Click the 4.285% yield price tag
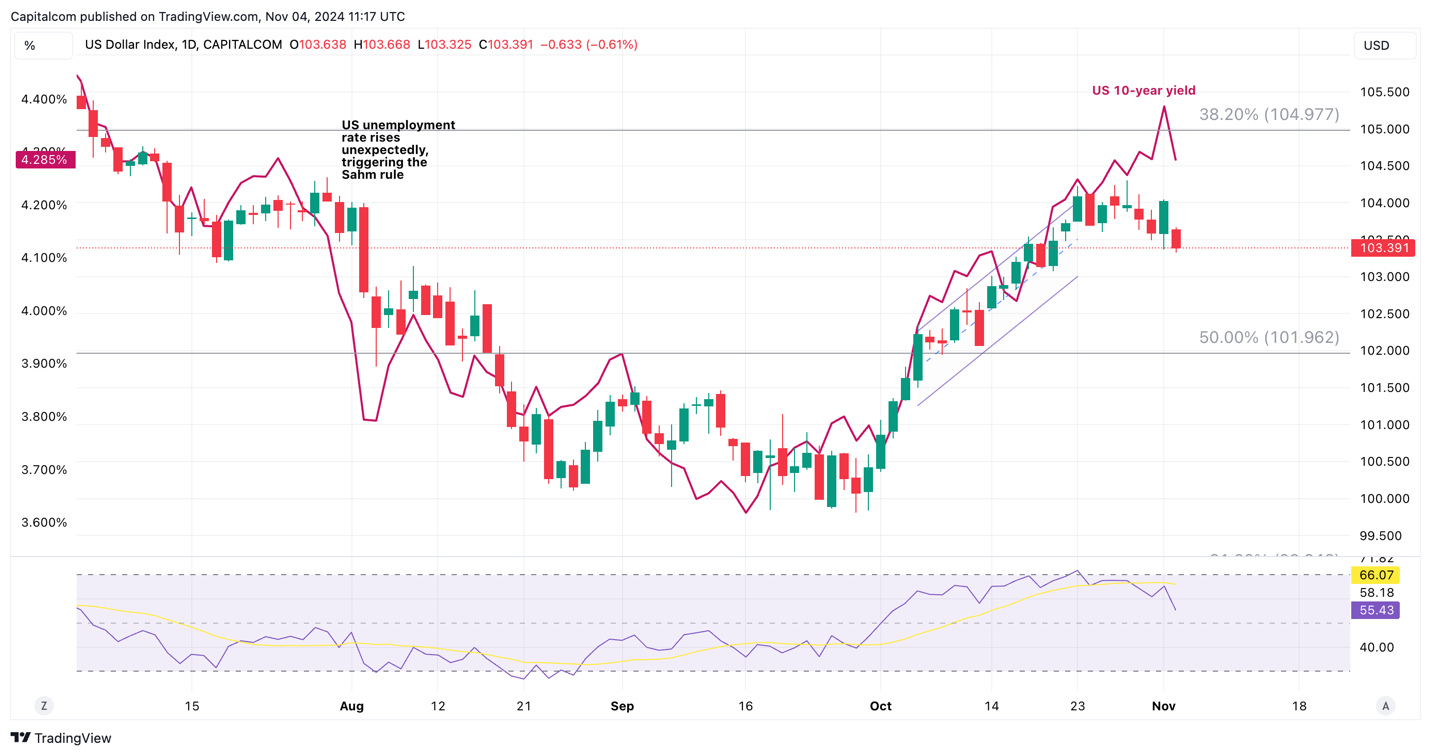1431x756 pixels. [x=44, y=160]
